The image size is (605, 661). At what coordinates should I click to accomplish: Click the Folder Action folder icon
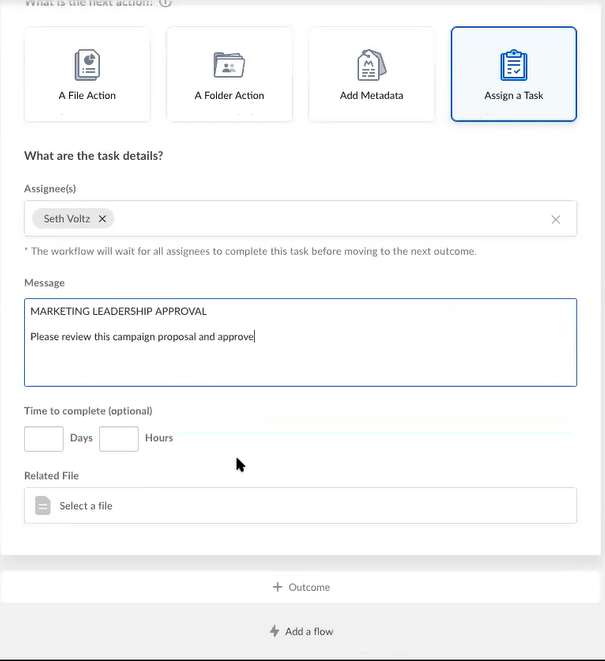229,65
